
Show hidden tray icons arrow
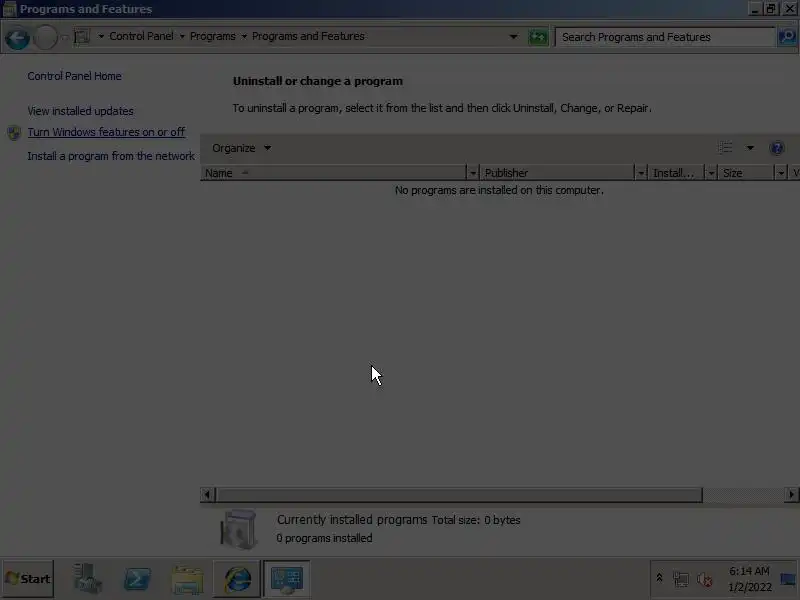coord(659,578)
